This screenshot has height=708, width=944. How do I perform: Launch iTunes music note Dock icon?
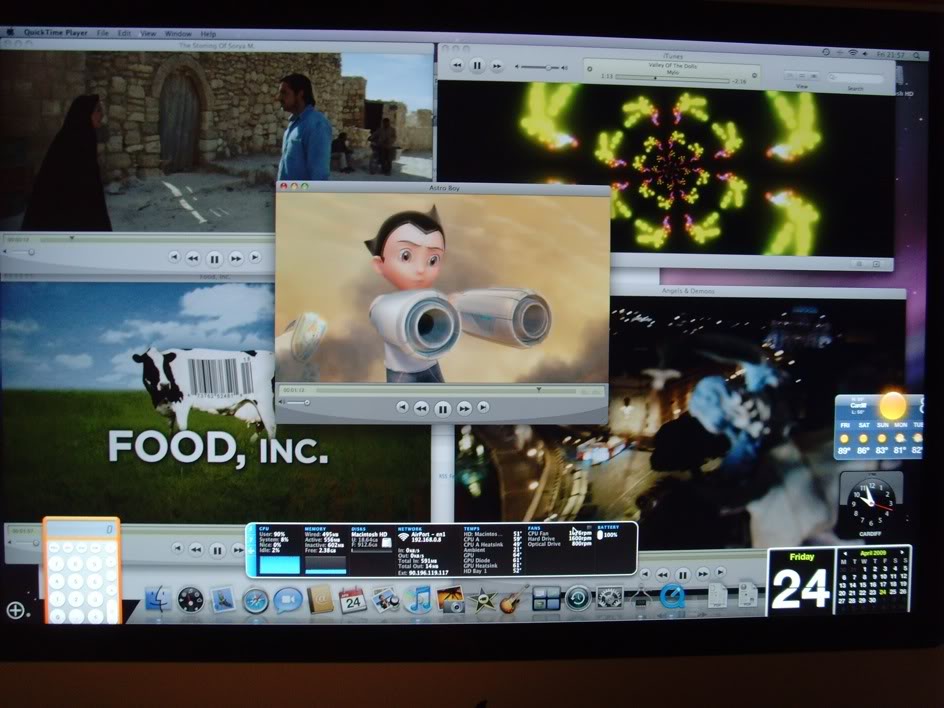tap(418, 600)
